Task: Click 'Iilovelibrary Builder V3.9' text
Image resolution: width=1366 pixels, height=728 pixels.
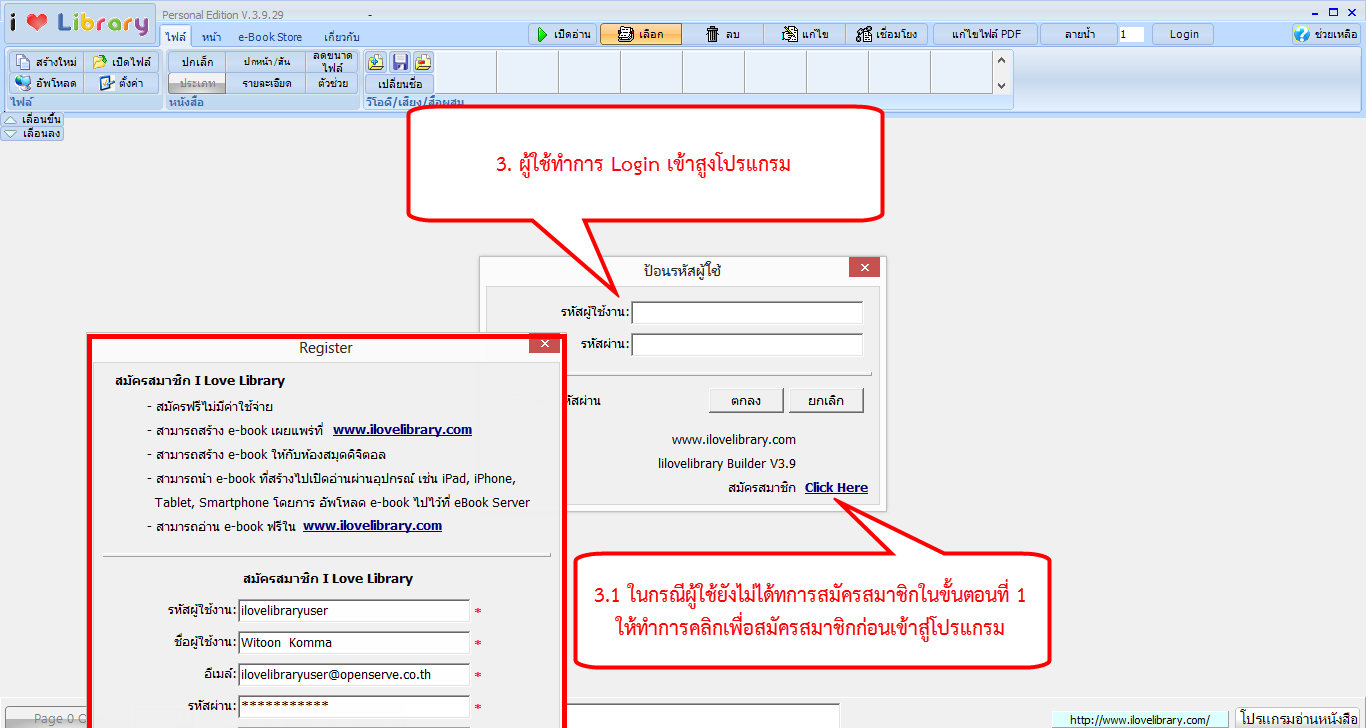Action: pos(727,464)
